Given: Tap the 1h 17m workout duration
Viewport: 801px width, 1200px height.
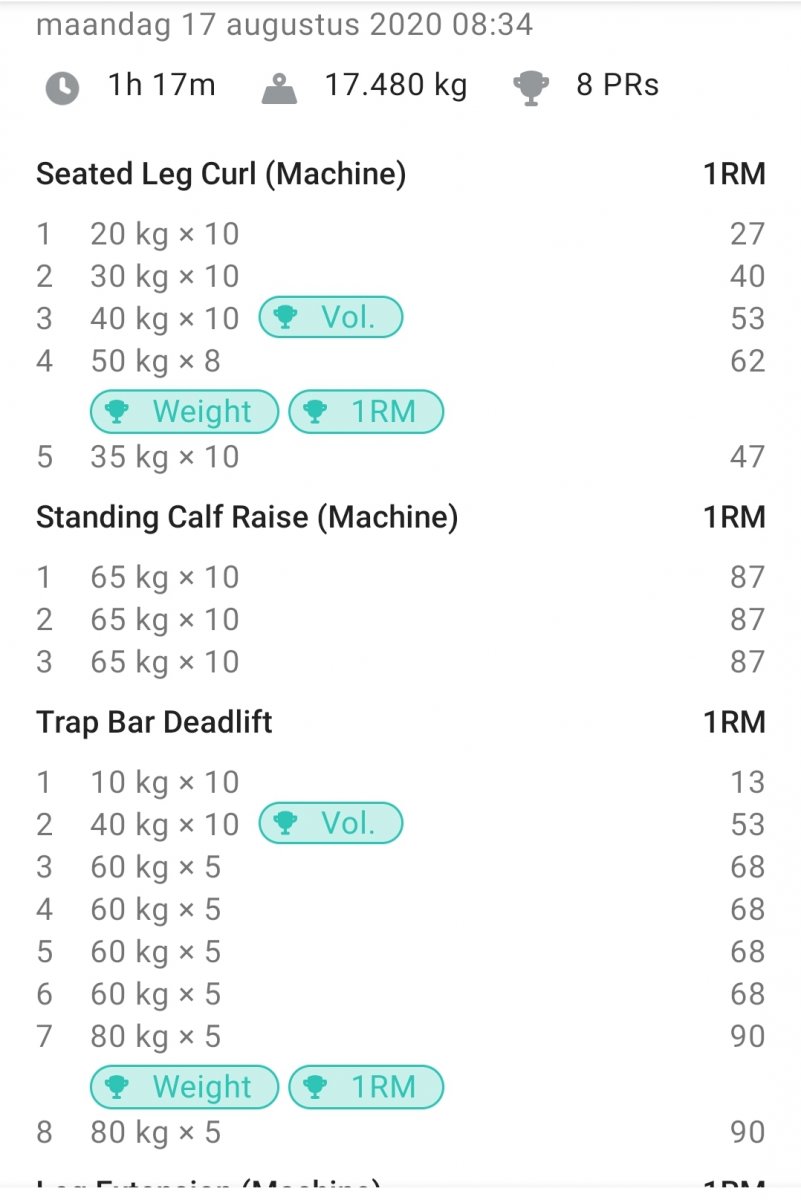Looking at the screenshot, I should tap(161, 86).
